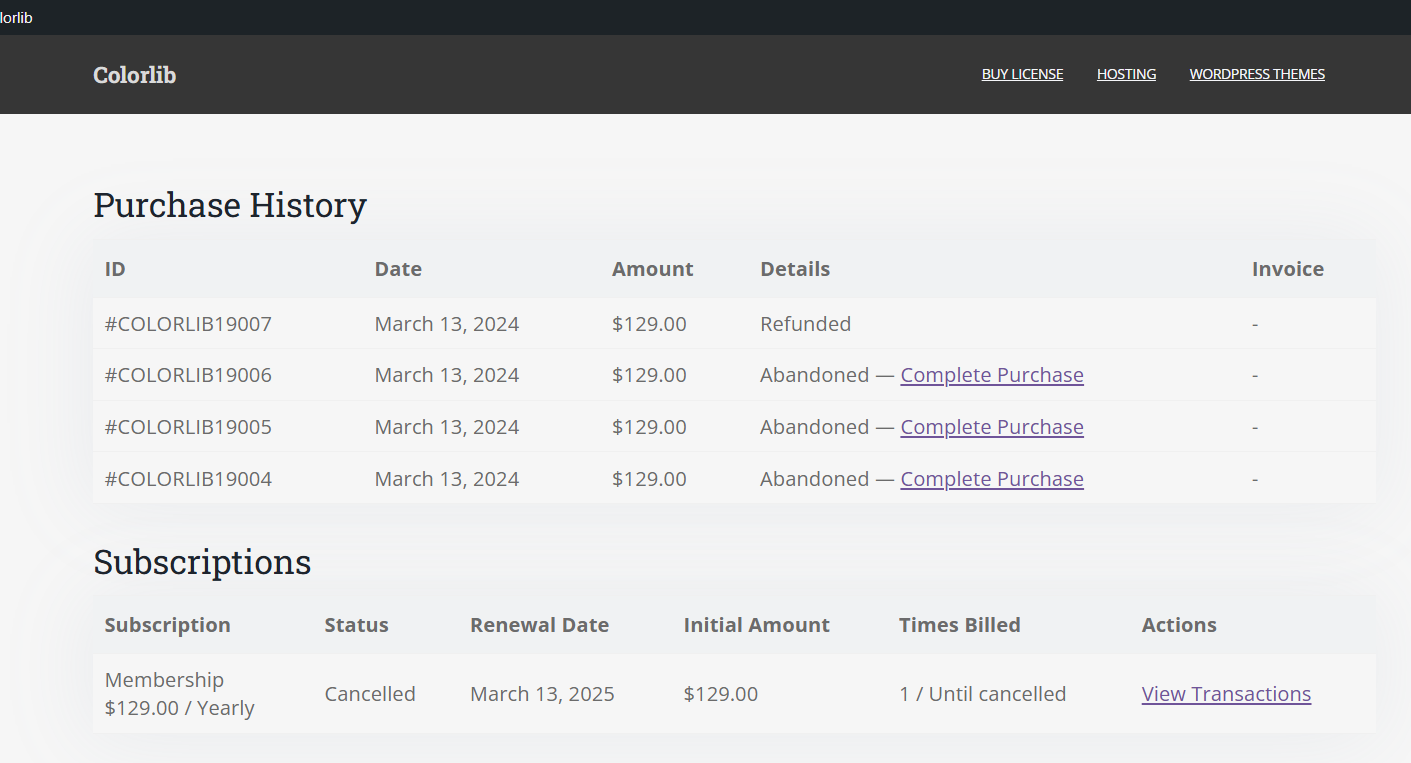The width and height of the screenshot is (1411, 763).
Task: Click the Membership $129.00 / Yearly cell
Action: click(x=180, y=694)
